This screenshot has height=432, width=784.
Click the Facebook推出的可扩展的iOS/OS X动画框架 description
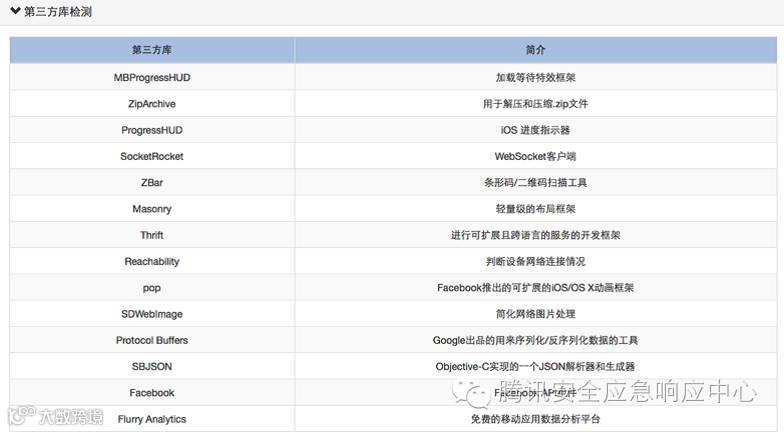536,288
